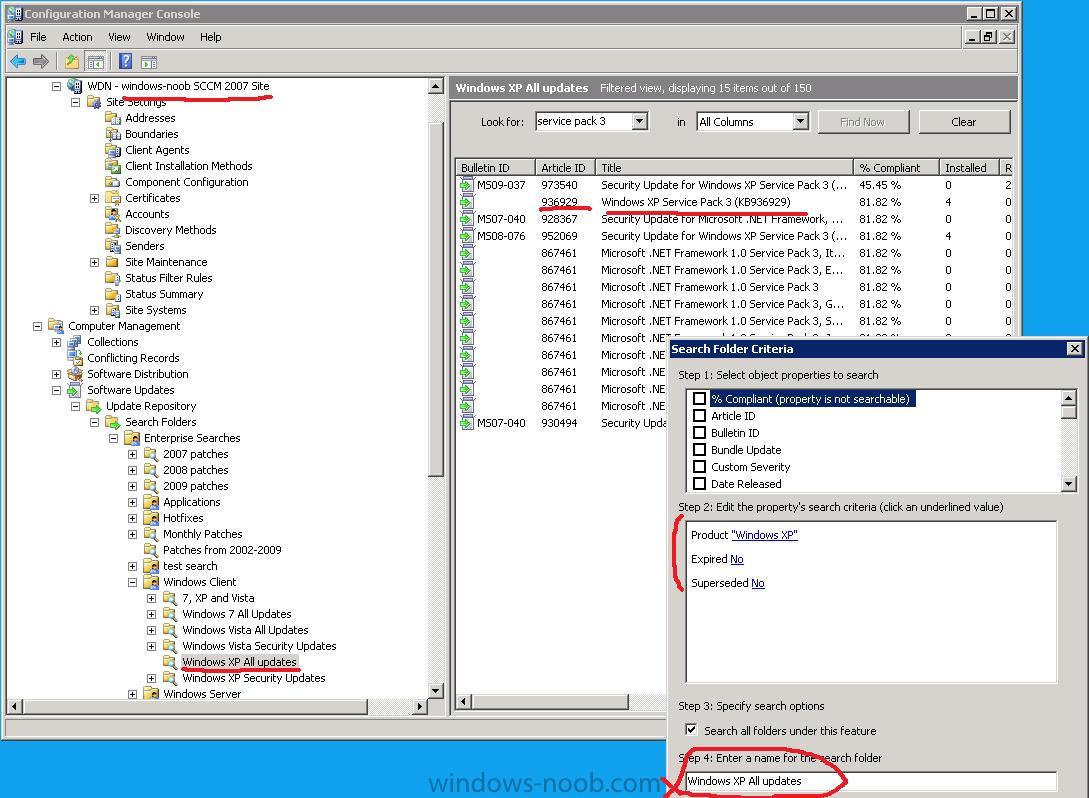Image resolution: width=1089 pixels, height=798 pixels.
Task: Collapse the Enterprise Searches node
Action: coord(113,438)
